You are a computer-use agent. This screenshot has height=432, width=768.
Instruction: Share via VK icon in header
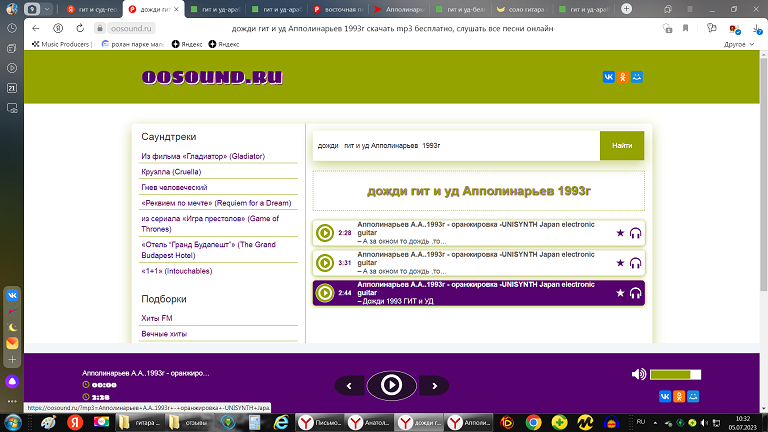point(608,77)
